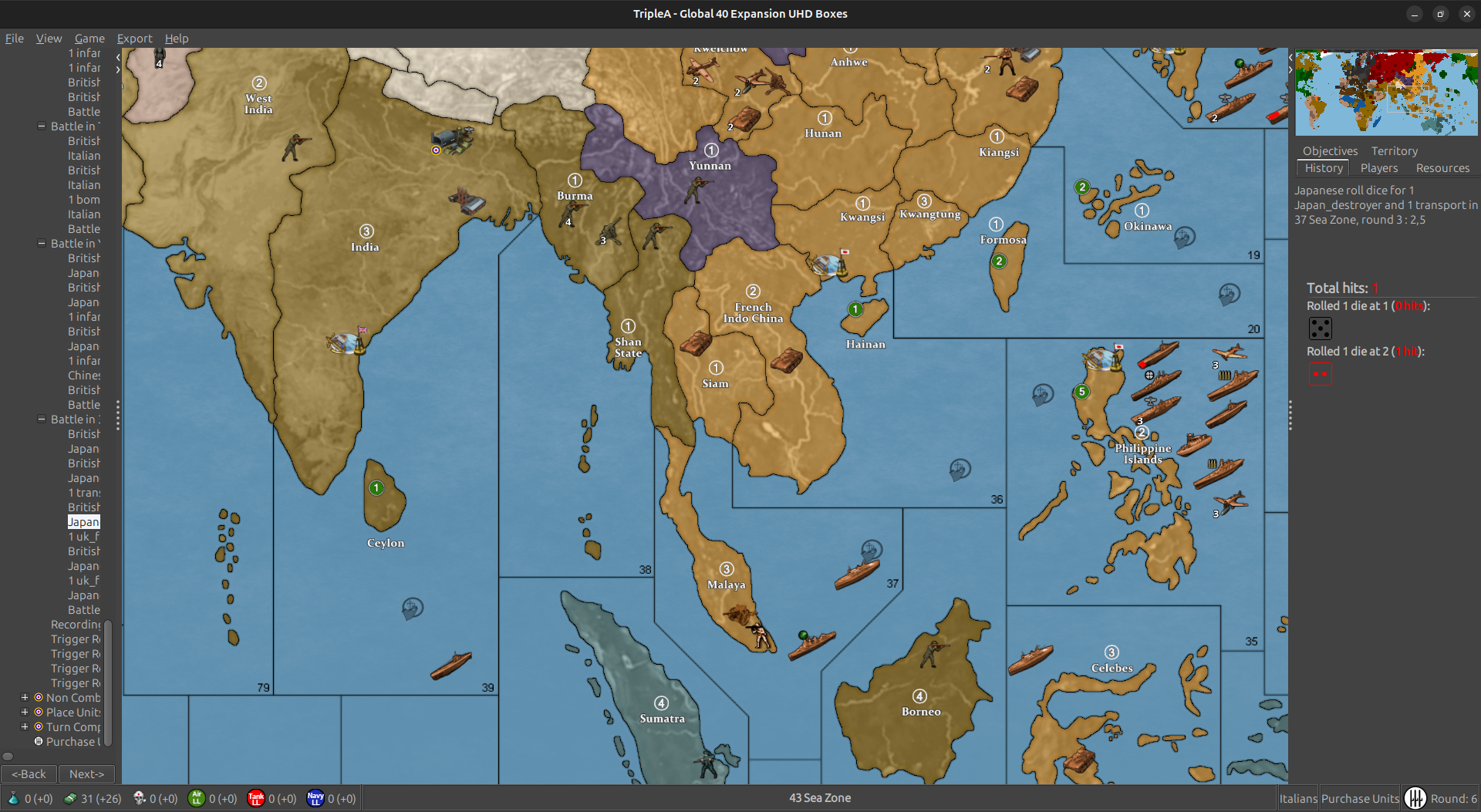Screen dimensions: 1481x812
Task: Click the red Tank LL counter icon
Action: 256,798
